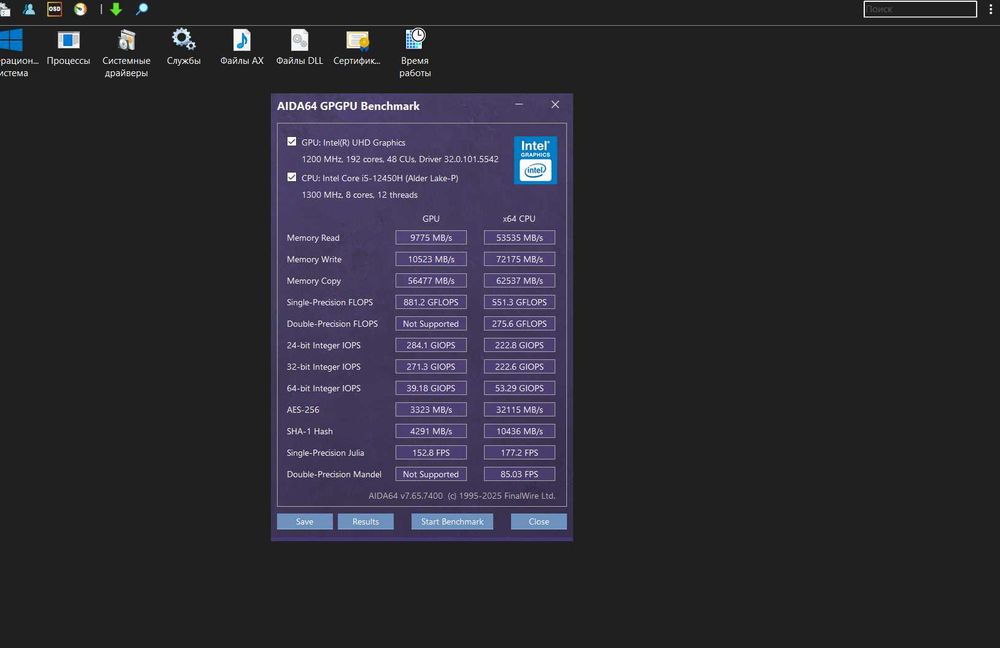Click GPU Memory Write value 10523 MB/s

click(430, 259)
